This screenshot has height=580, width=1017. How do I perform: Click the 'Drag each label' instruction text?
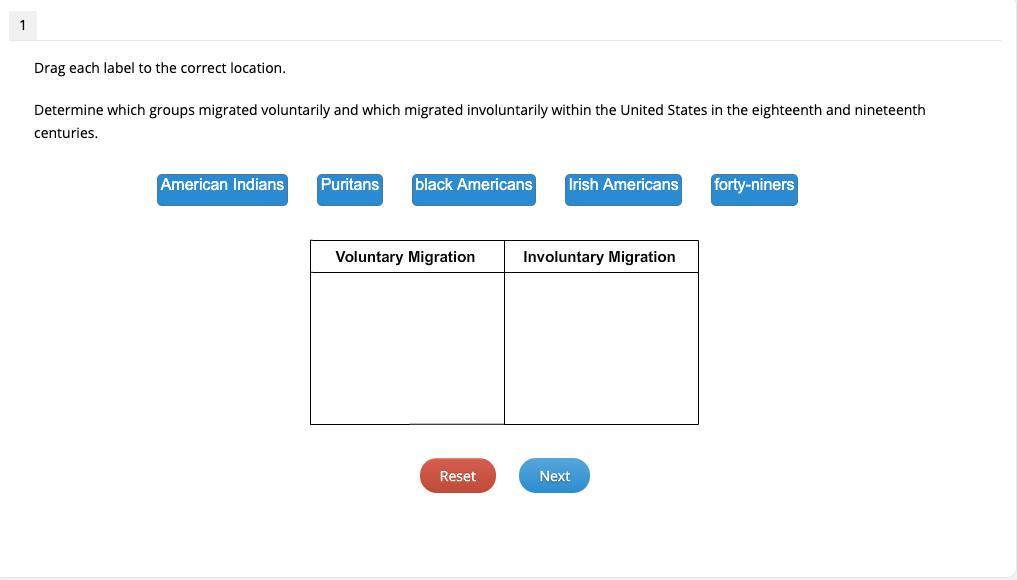160,68
